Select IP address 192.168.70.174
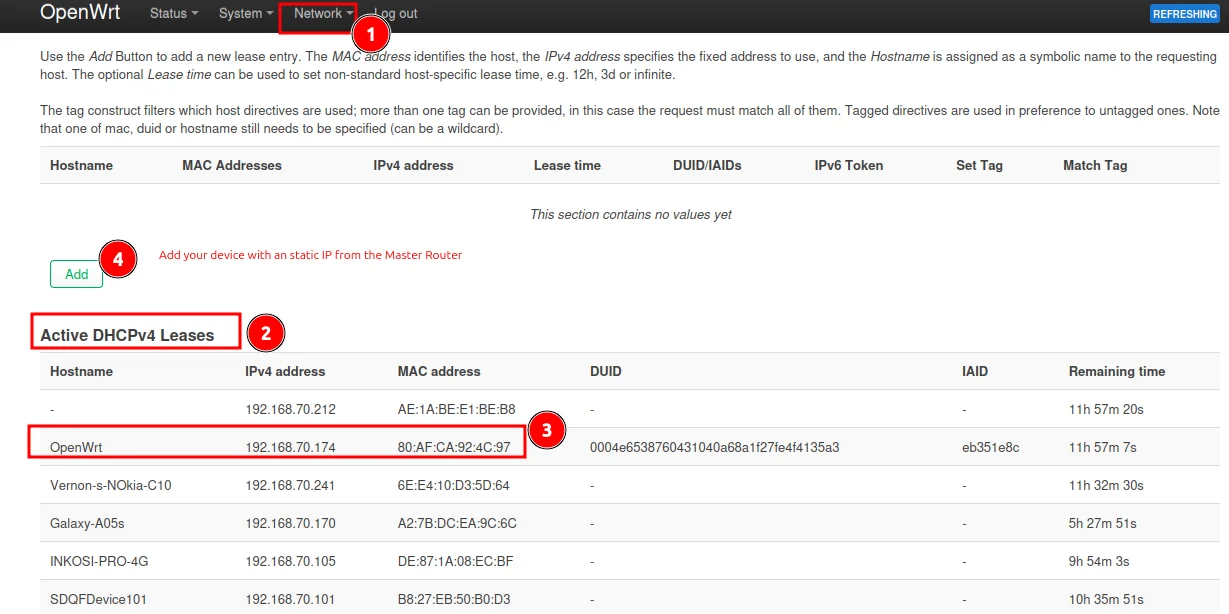 click(290, 447)
